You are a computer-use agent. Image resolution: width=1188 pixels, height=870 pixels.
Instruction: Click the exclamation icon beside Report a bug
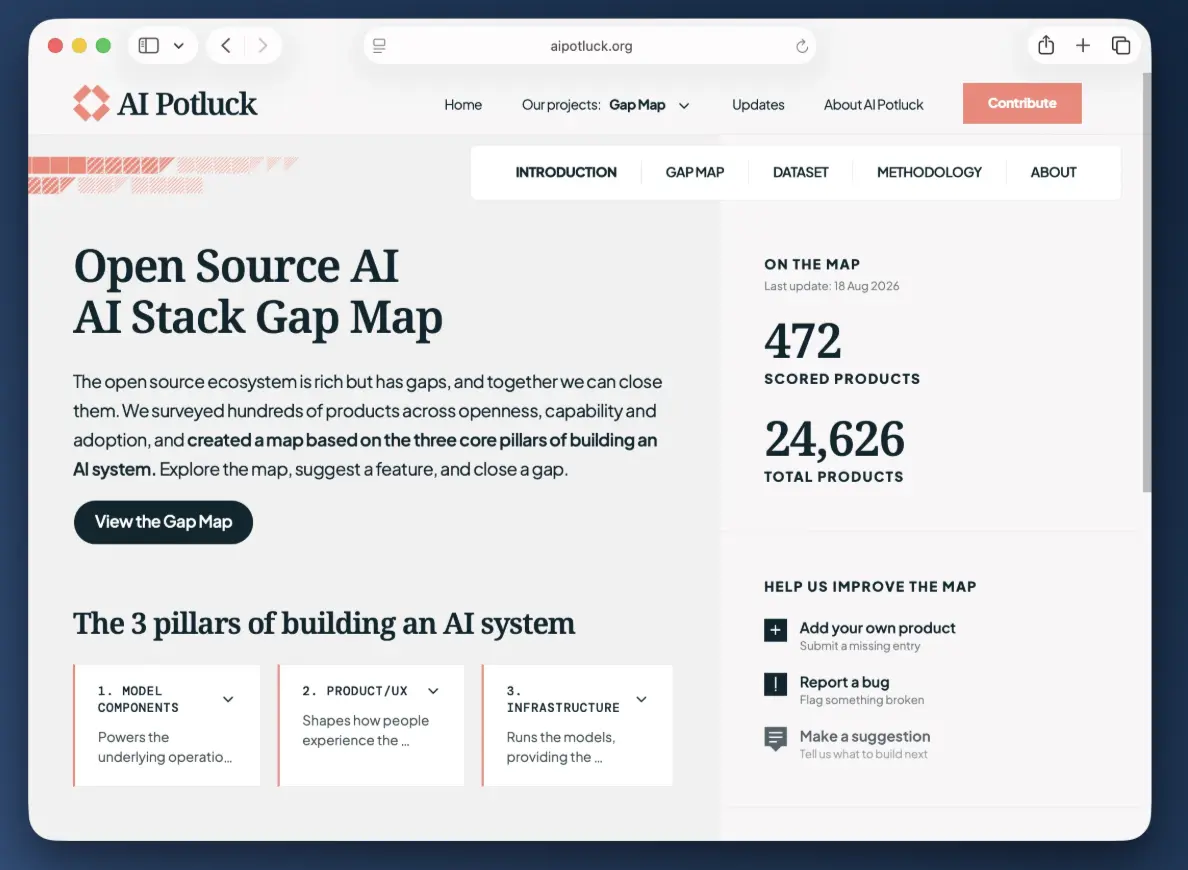click(775, 684)
